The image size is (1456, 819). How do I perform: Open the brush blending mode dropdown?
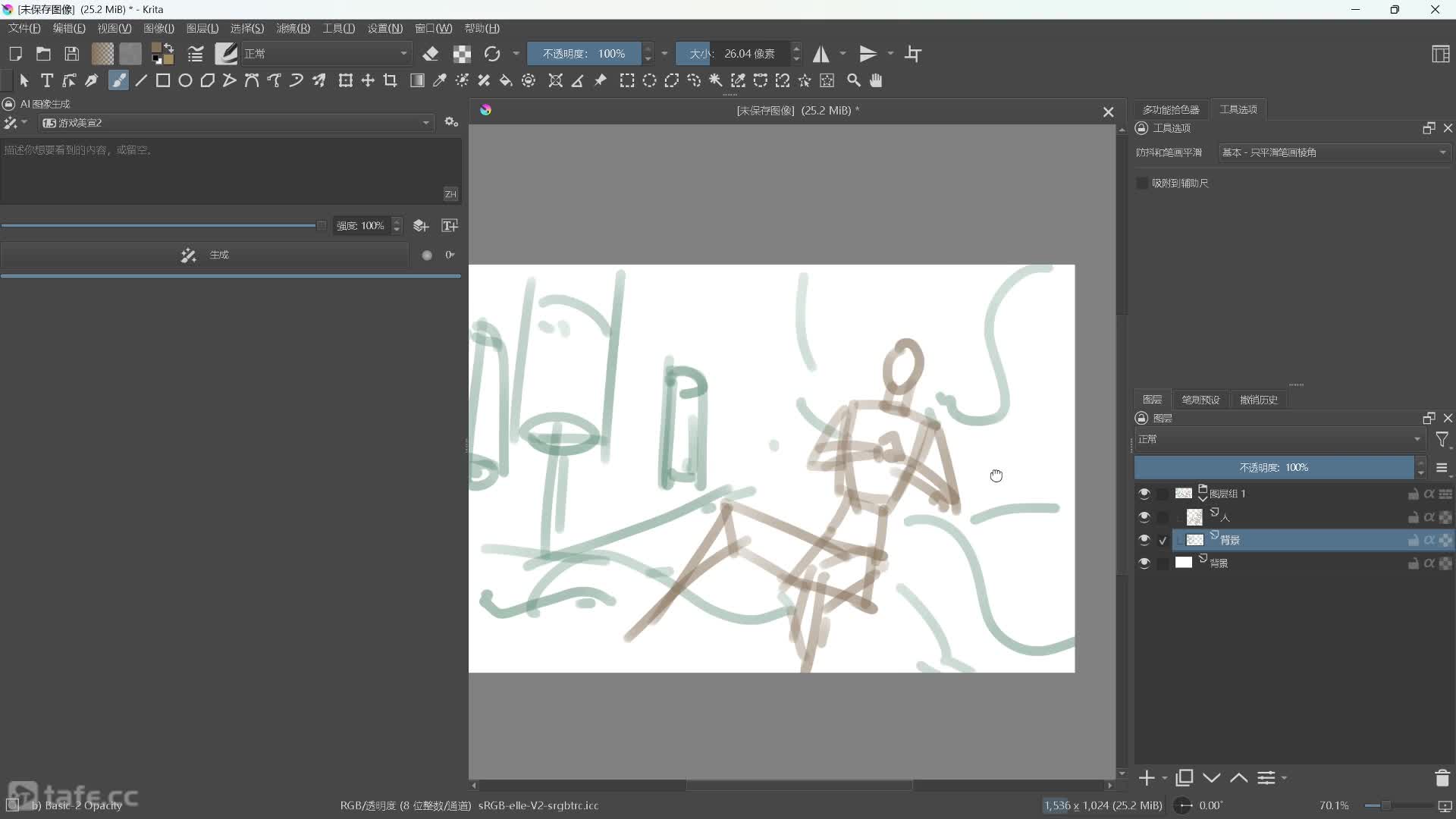point(326,54)
